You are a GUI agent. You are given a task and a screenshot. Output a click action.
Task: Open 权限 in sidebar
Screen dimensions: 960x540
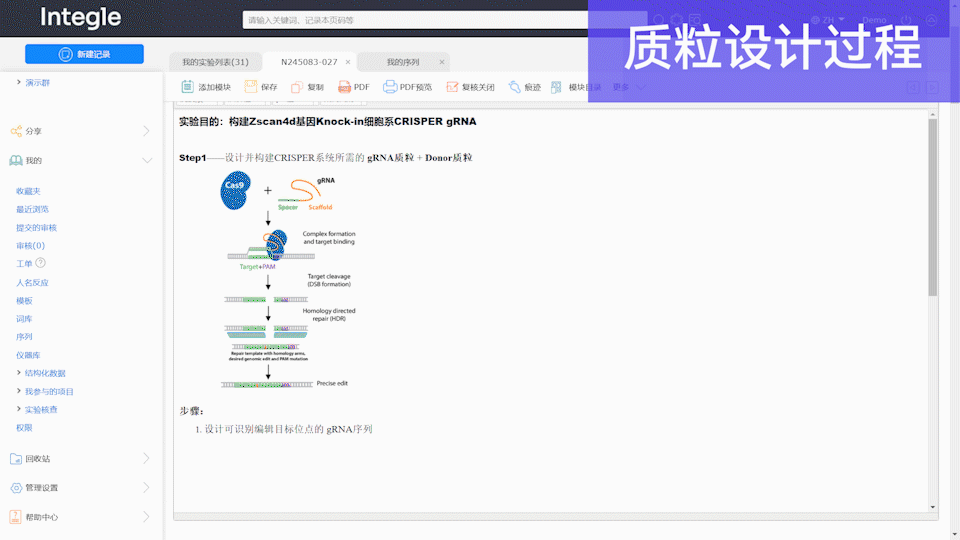pos(24,428)
